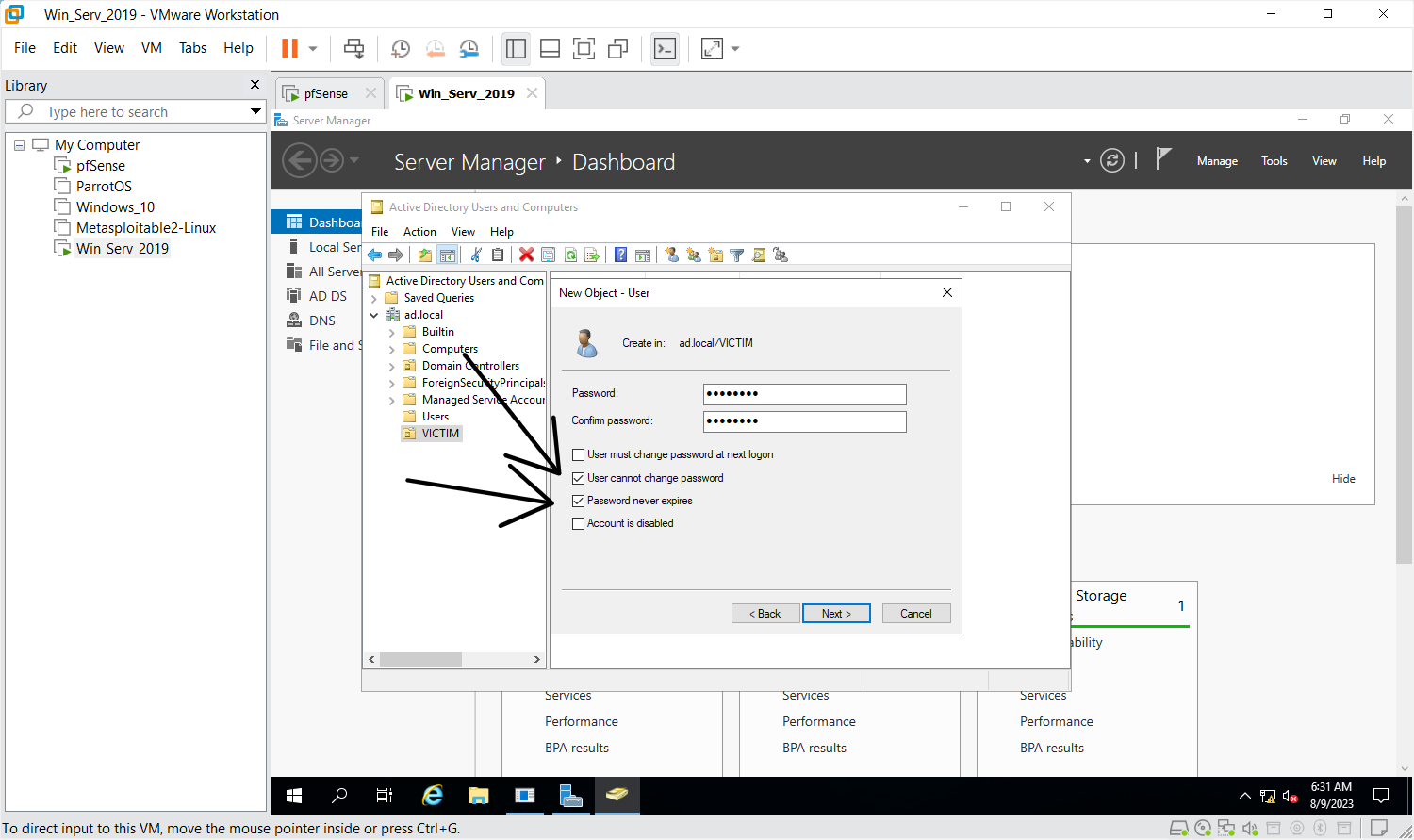Click the up one level folder icon
The width and height of the screenshot is (1414, 840).
click(x=425, y=255)
